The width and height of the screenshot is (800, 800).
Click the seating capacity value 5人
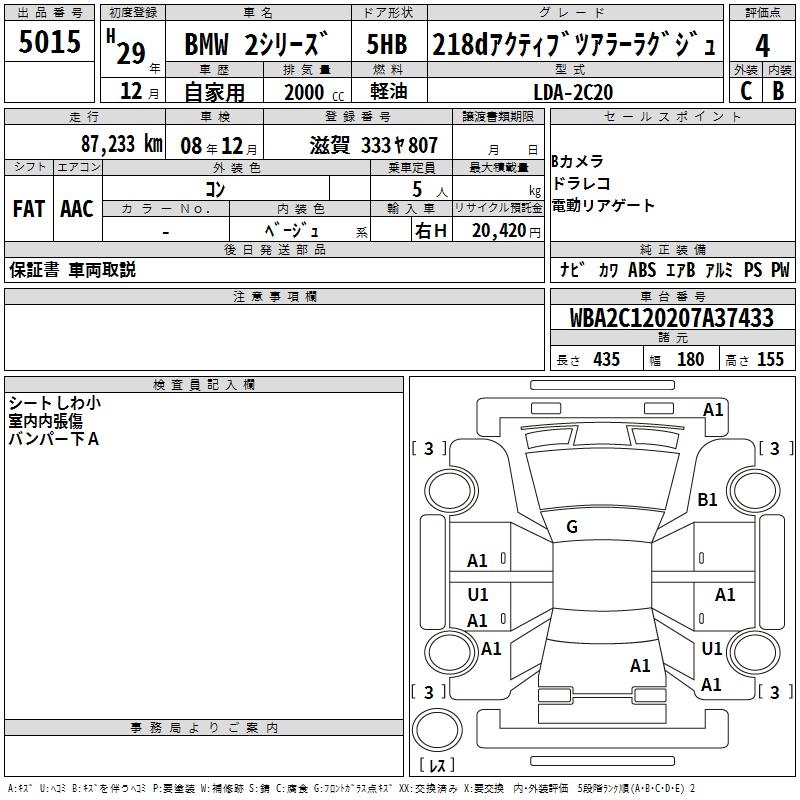429,190
